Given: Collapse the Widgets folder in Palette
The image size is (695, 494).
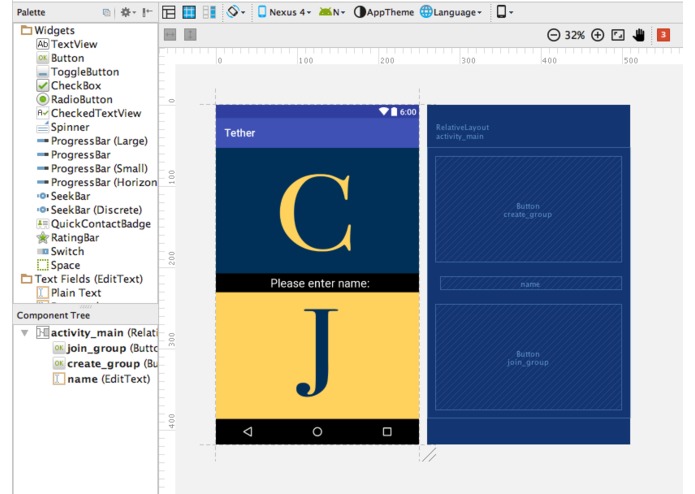Looking at the screenshot, I should (x=27, y=30).
